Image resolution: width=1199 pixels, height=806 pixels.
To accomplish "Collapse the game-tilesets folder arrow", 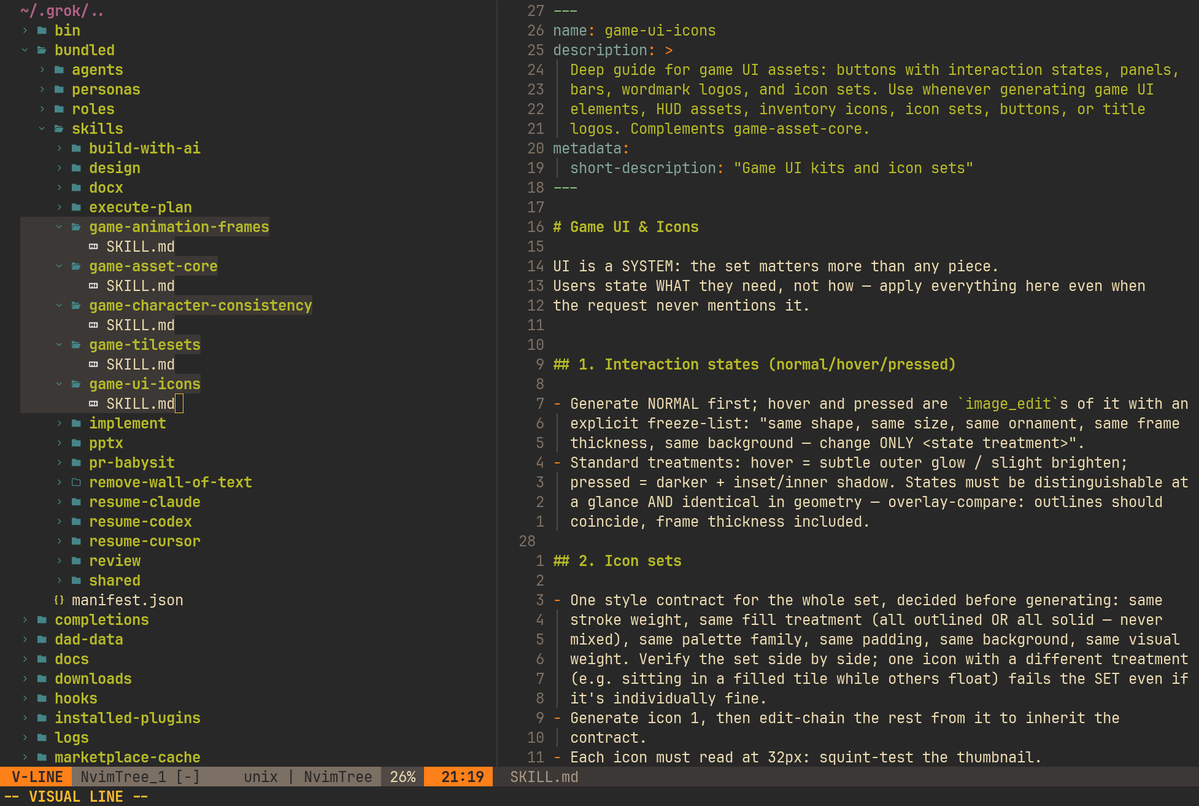I will pyautogui.click(x=60, y=345).
